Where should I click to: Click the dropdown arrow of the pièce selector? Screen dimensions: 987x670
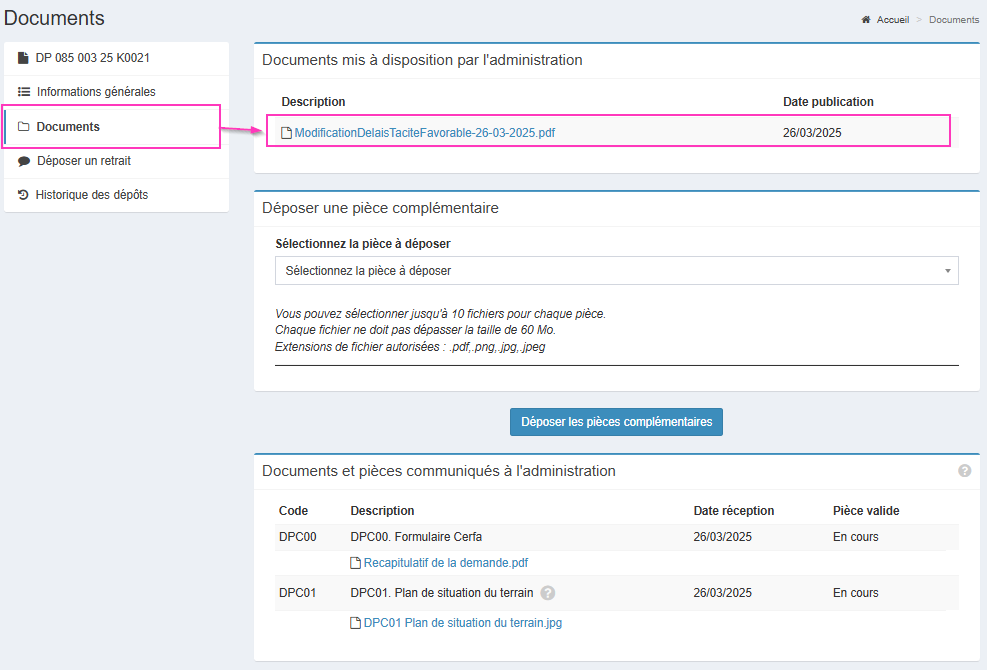click(x=947, y=271)
